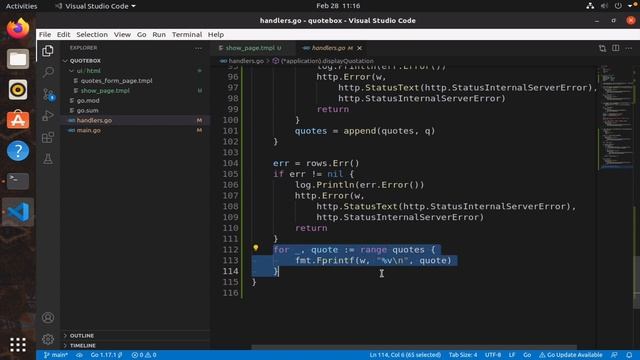Open the Edit menu
Viewport: 640px width, 360px height.
click(x=63, y=35)
